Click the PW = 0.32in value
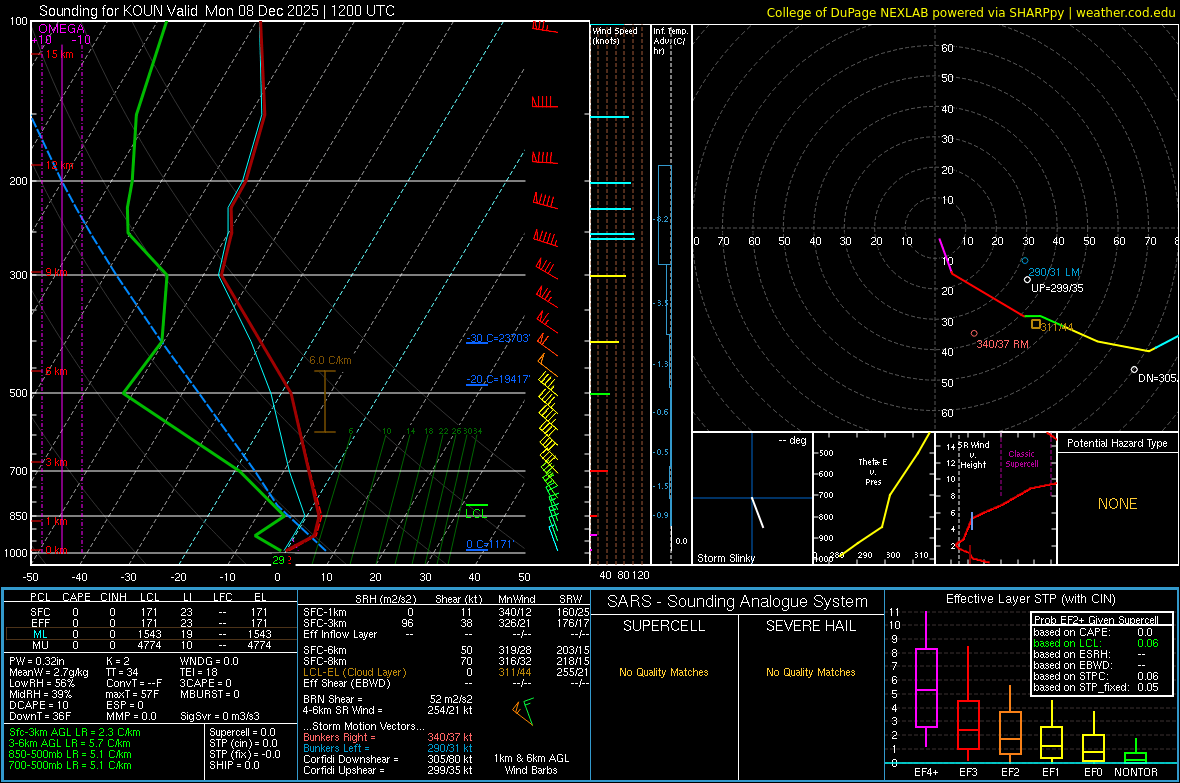This screenshot has height=783, width=1180. point(37,661)
